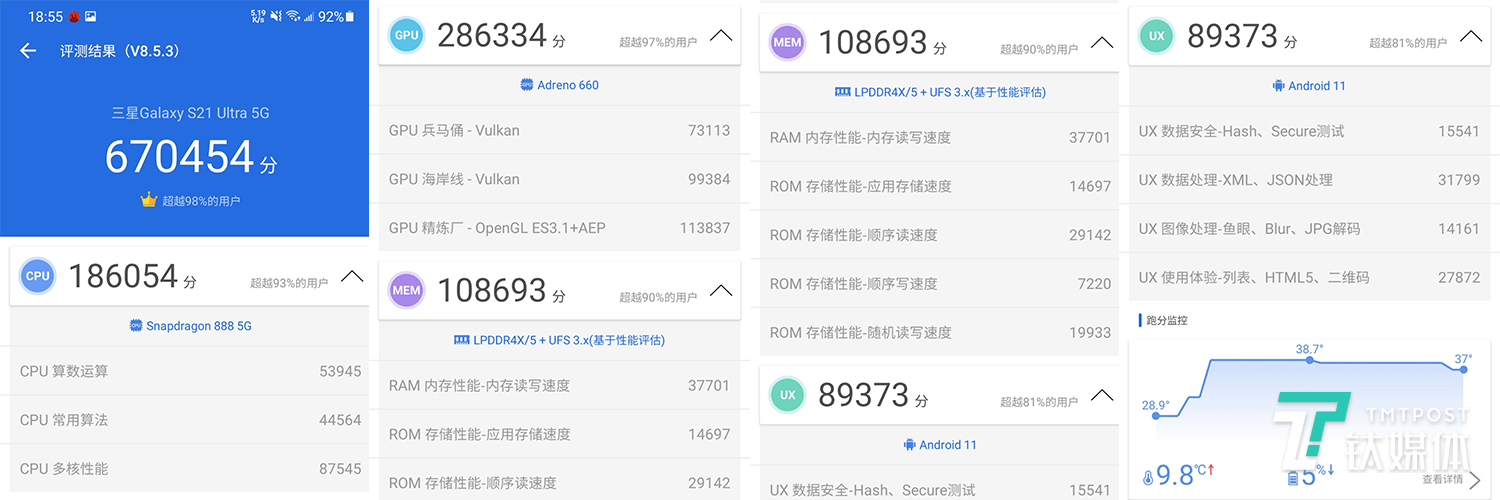
Task: Tap the light-blue GPU badge icon
Action: 407,36
